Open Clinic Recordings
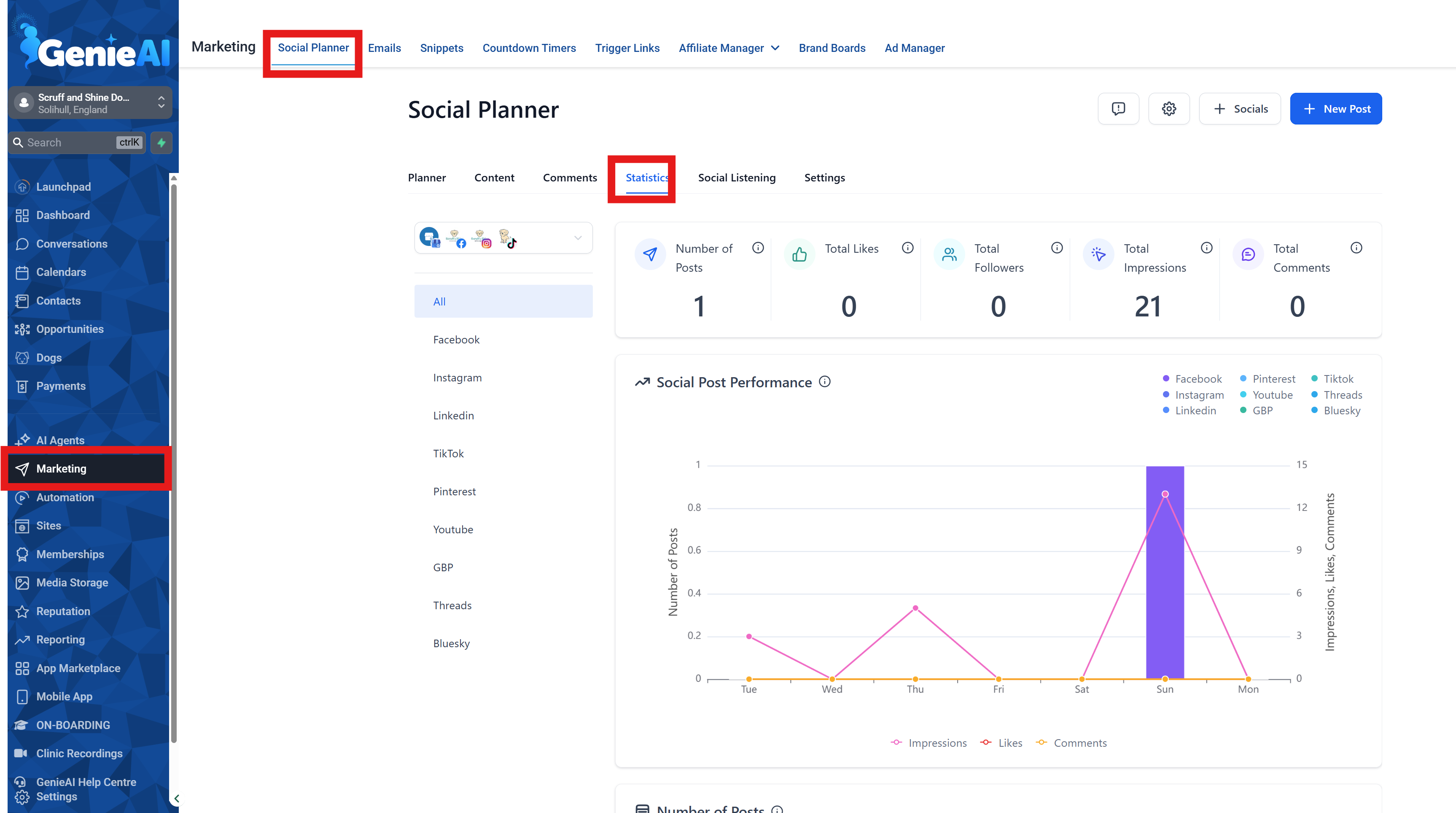Viewport: 1456px width, 813px height. 79,754
